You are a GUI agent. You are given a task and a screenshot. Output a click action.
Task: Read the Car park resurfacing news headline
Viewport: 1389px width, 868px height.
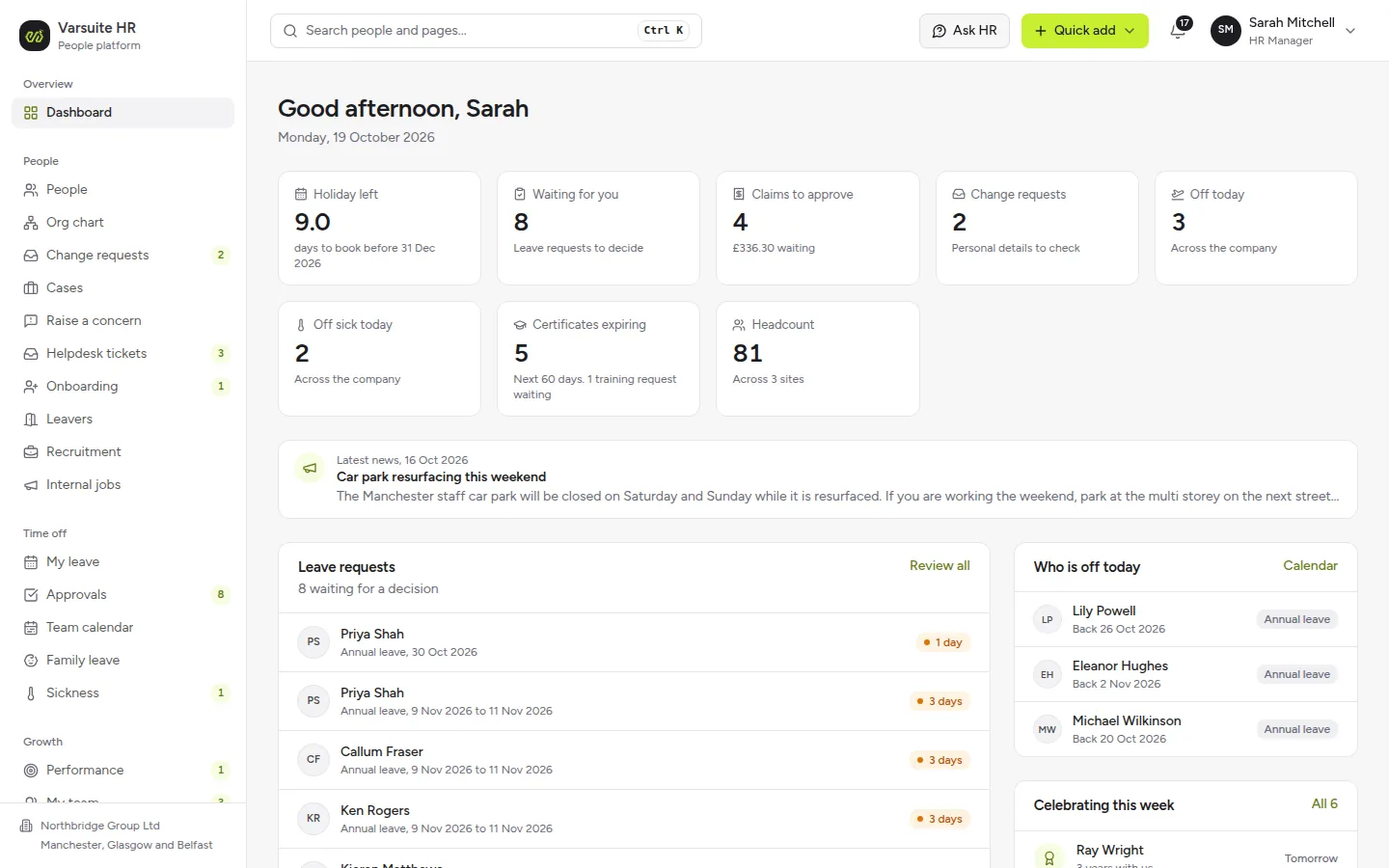[441, 477]
